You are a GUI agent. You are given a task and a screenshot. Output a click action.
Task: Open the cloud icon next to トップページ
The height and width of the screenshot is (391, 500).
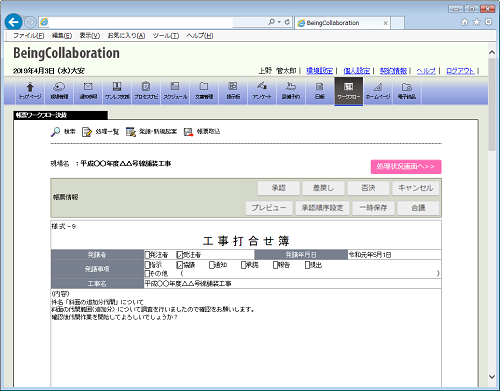pyautogui.click(x=59, y=91)
